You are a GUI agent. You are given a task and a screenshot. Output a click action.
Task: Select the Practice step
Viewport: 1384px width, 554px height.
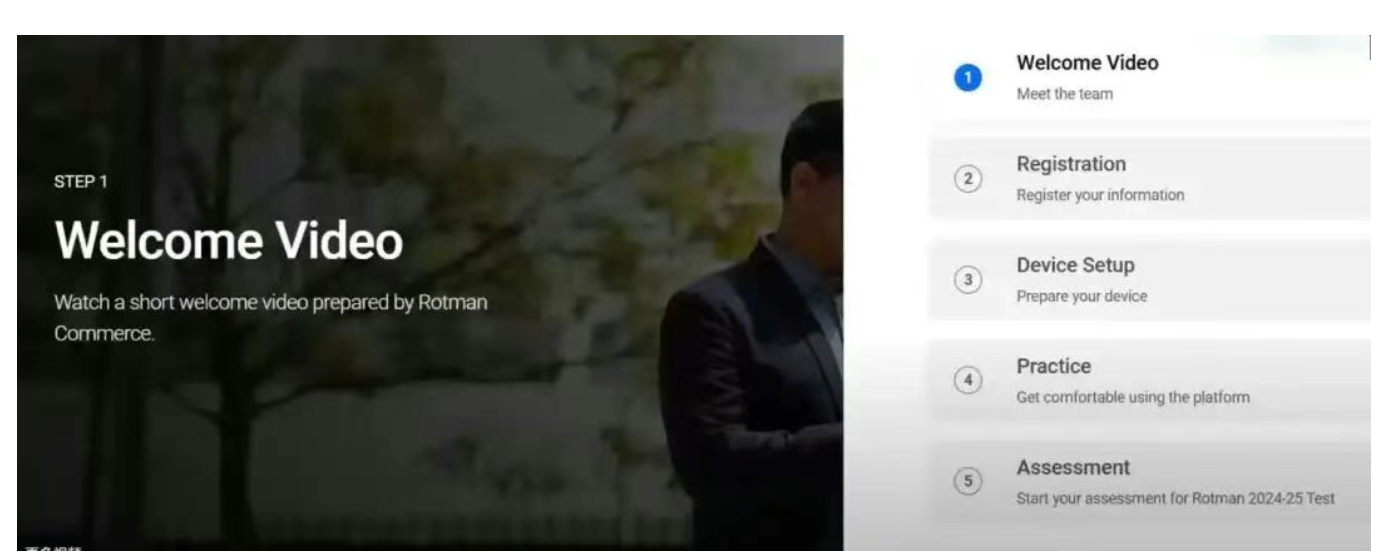(x=1150, y=380)
